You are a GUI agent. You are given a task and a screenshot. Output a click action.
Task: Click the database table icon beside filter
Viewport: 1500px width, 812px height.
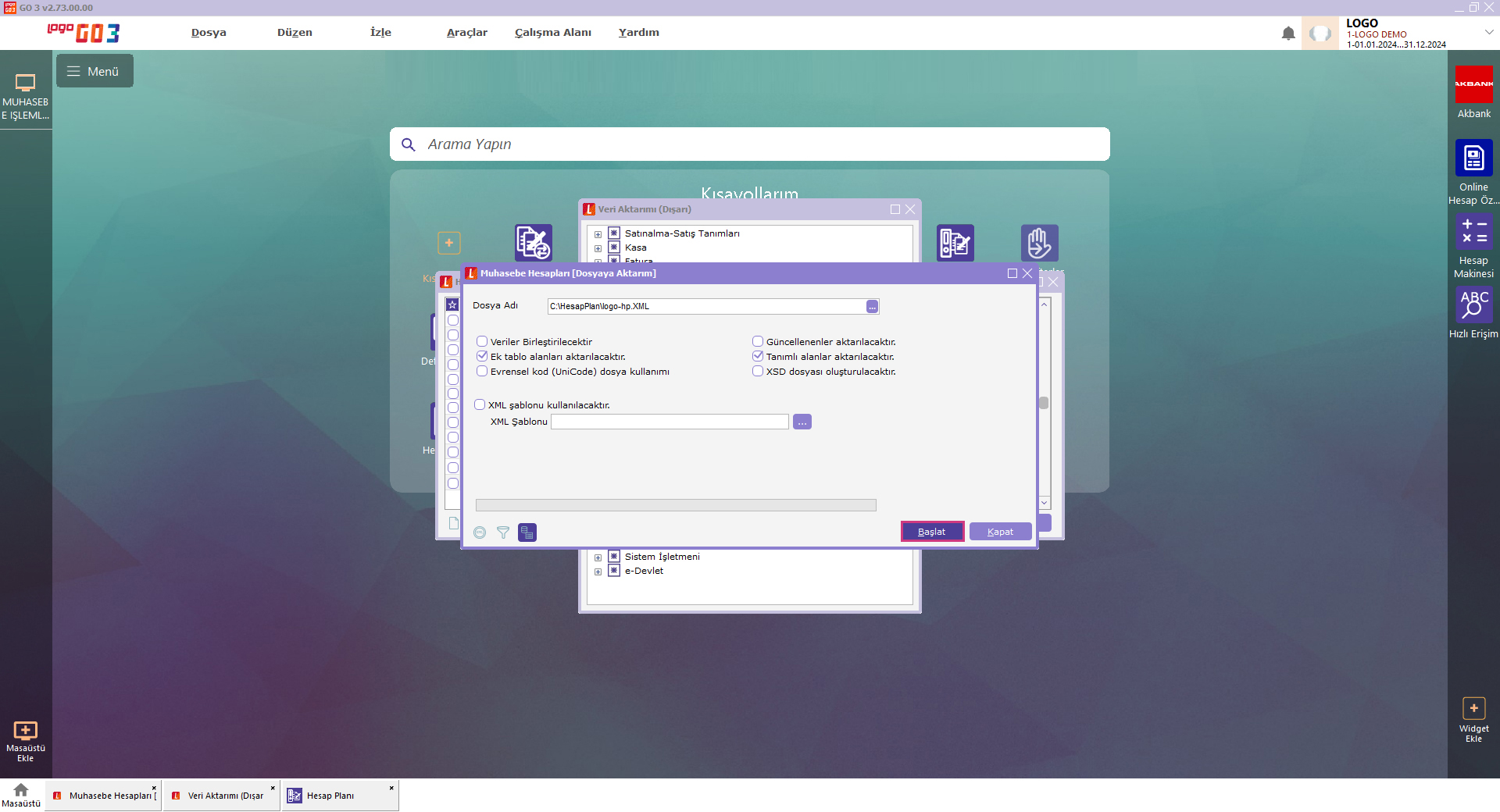pyautogui.click(x=527, y=532)
